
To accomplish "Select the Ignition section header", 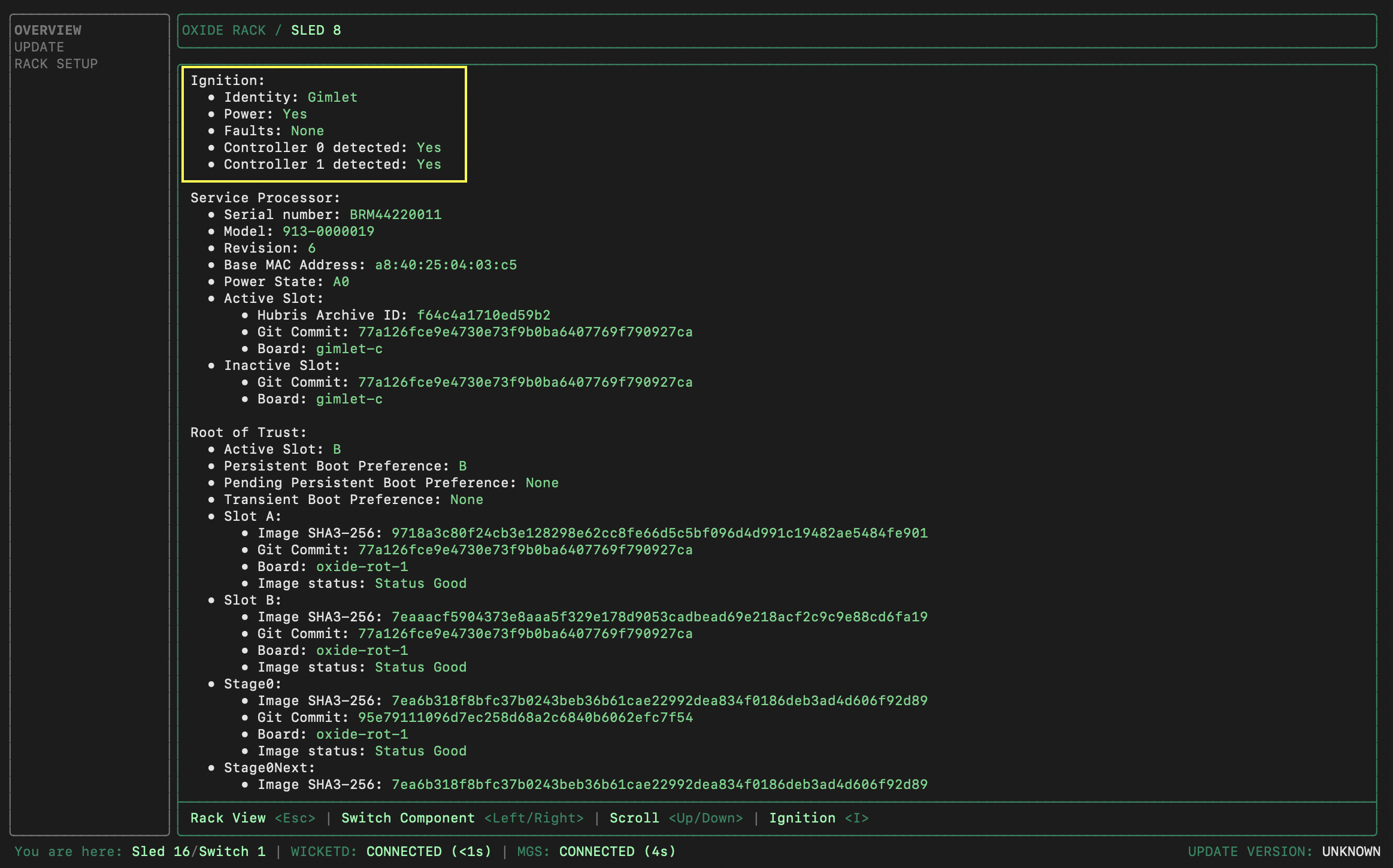I will point(228,80).
